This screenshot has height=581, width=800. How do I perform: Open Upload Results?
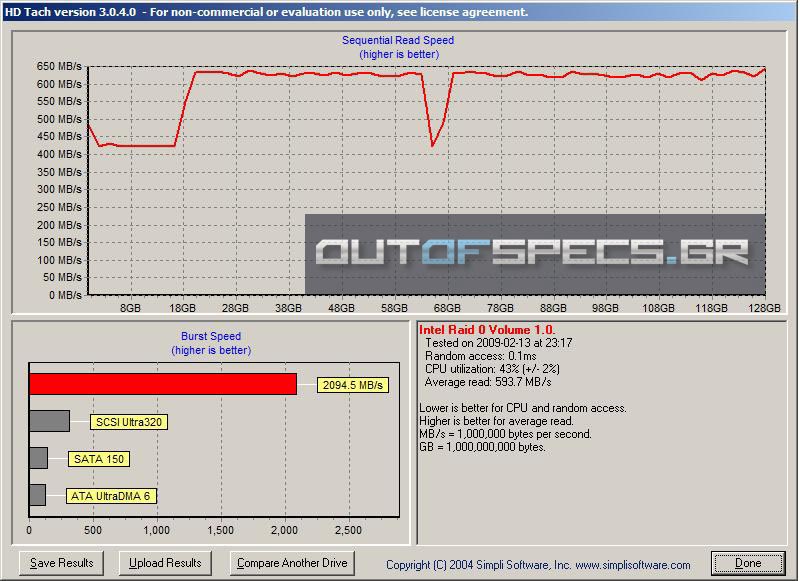(165, 563)
